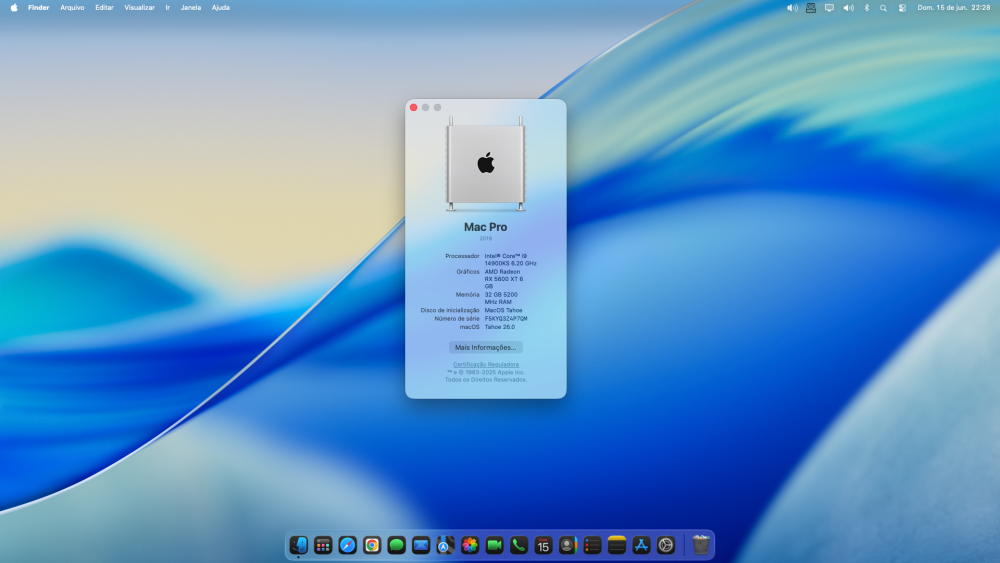Image resolution: width=1000 pixels, height=563 pixels.
Task: Launch App Store from the Dock
Action: pyautogui.click(x=641, y=545)
